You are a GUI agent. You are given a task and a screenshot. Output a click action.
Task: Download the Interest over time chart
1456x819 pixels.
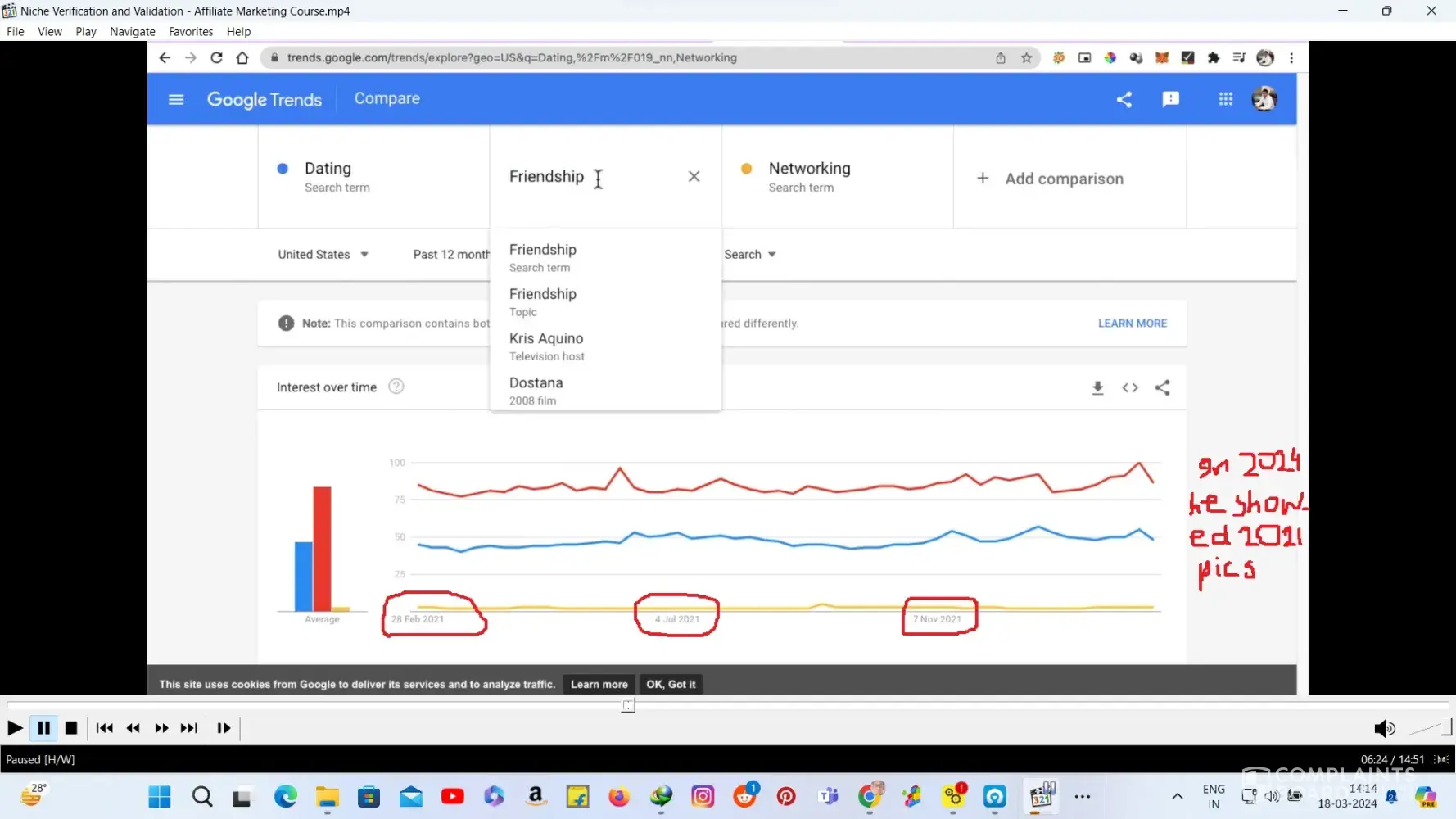1097,387
